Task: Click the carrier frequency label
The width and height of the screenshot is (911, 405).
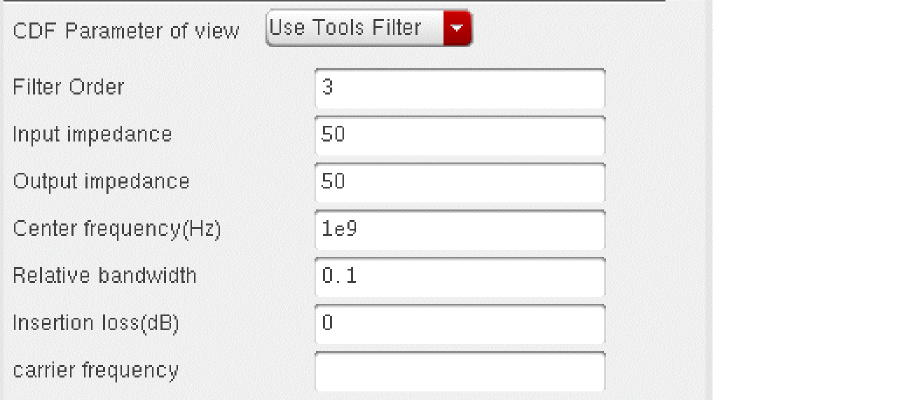Action: click(x=95, y=371)
